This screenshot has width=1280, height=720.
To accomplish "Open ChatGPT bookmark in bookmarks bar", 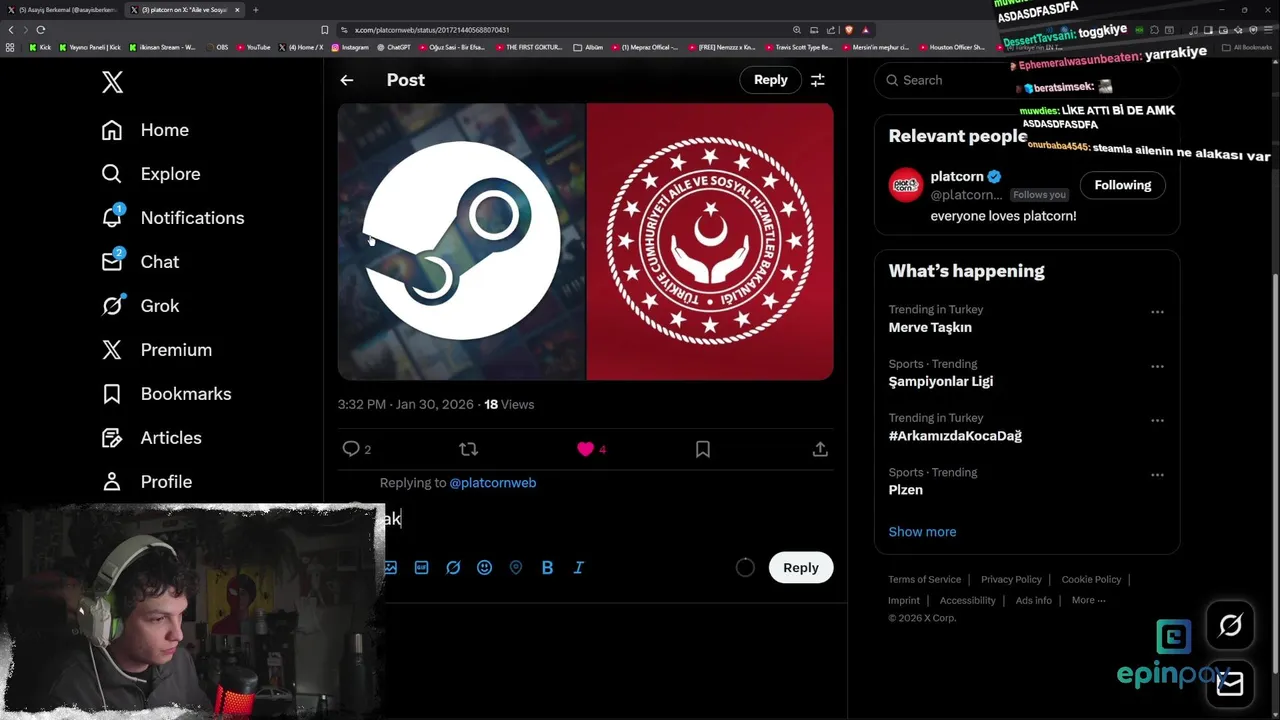I will click(394, 47).
